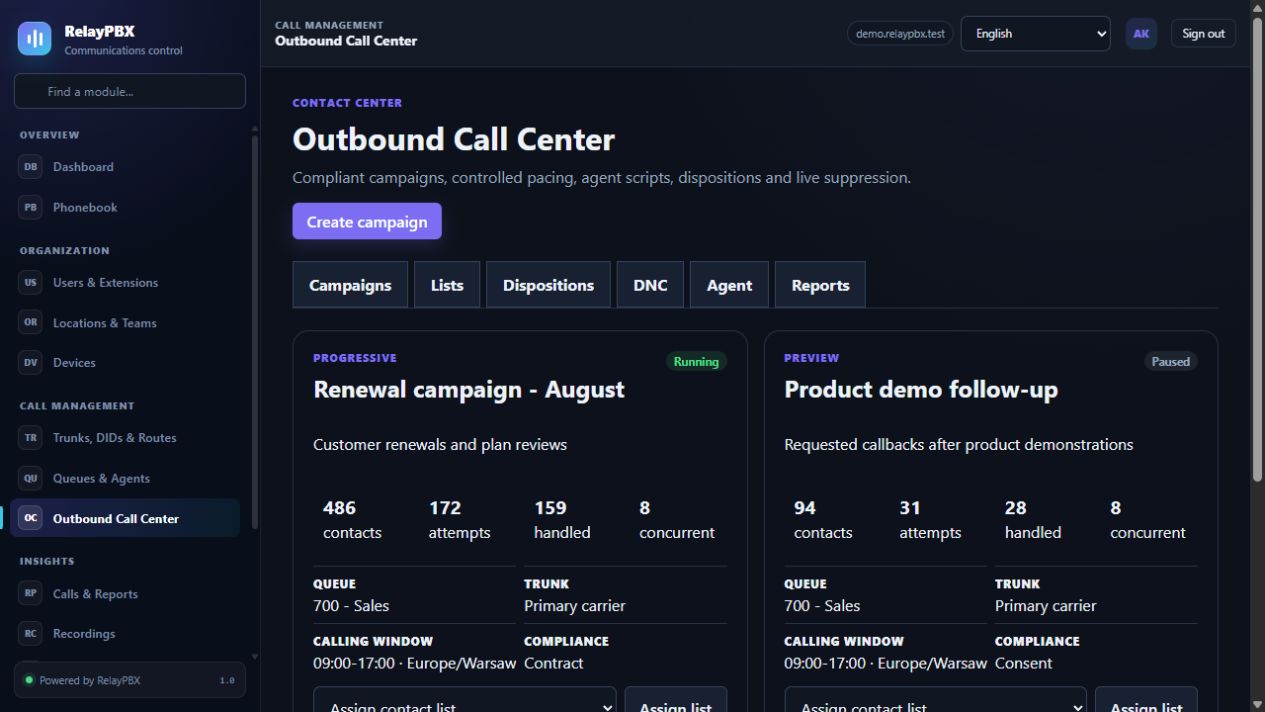Click the AK user avatar
The image size is (1265, 712).
pyautogui.click(x=1141, y=34)
